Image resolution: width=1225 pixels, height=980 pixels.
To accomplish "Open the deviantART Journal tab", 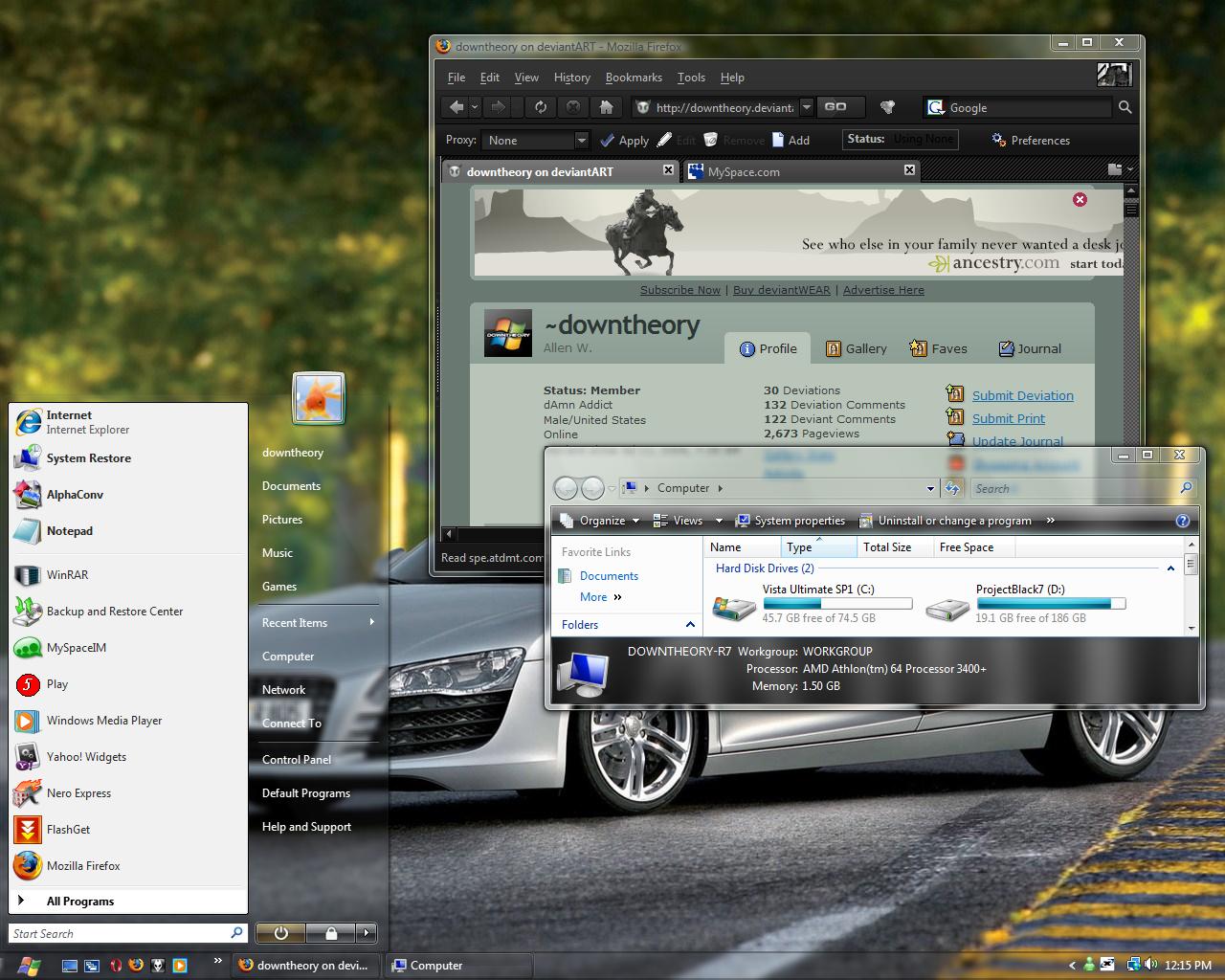I will click(x=1030, y=348).
